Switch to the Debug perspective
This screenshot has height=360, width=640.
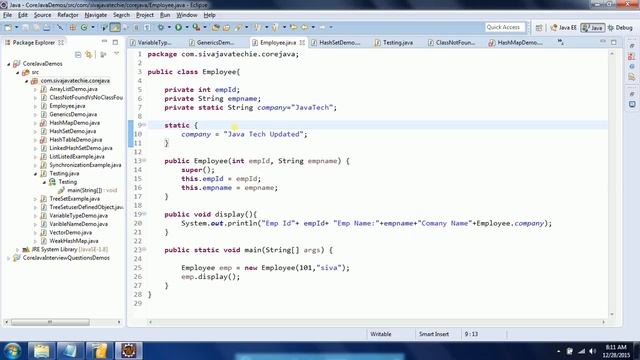tap(620, 28)
